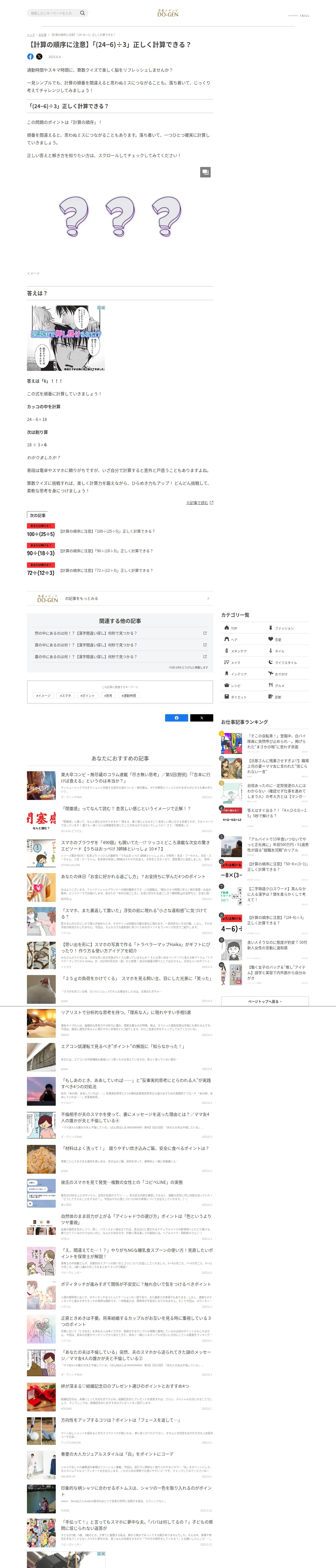The width and height of the screenshot is (336, 1568).
Task: Open the gray comment bubble icon
Action: pyautogui.click(x=205, y=172)
